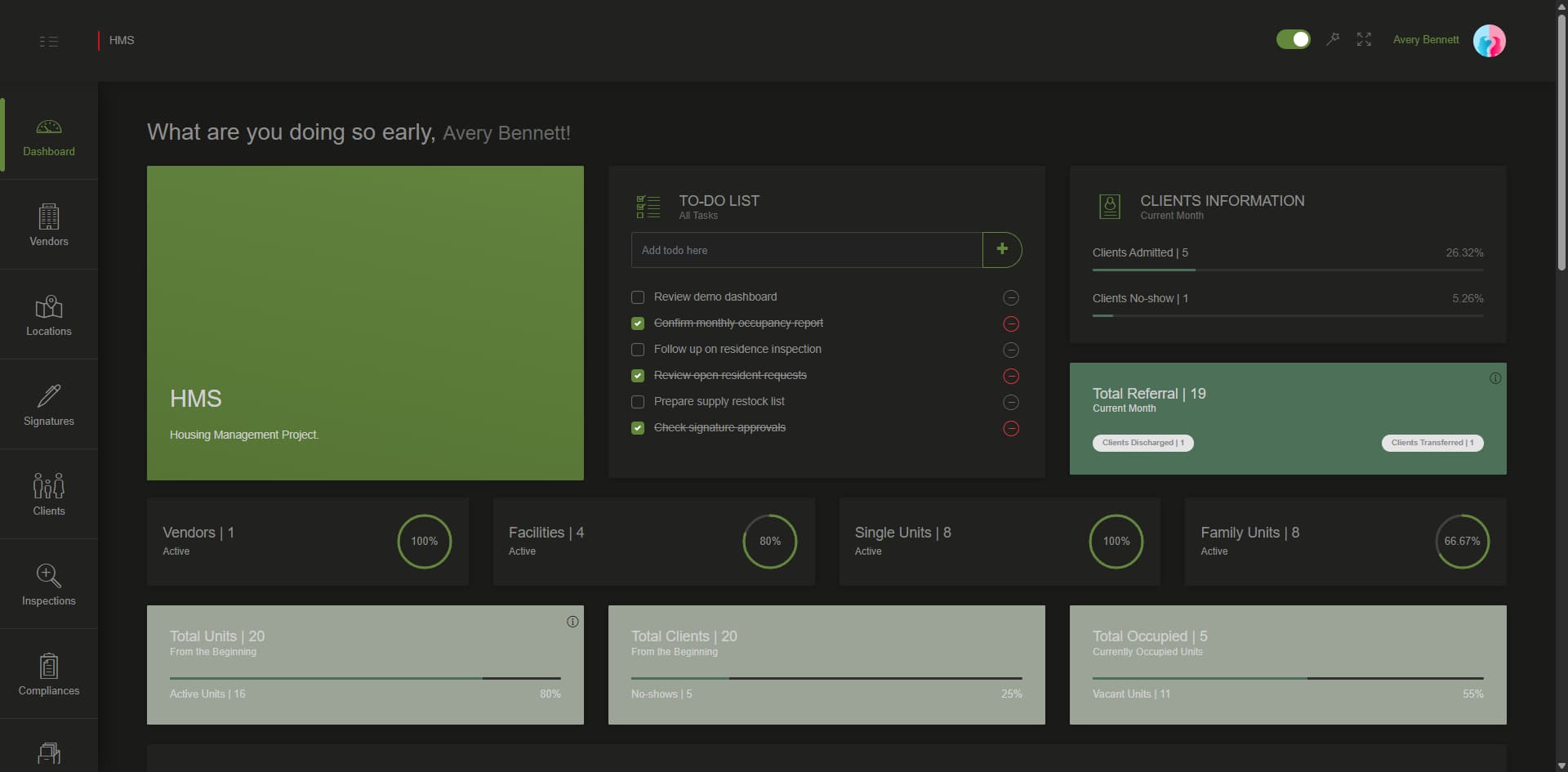This screenshot has width=1568, height=772.
Task: Click the 'Vacant Units | 11' label
Action: pyautogui.click(x=1131, y=694)
